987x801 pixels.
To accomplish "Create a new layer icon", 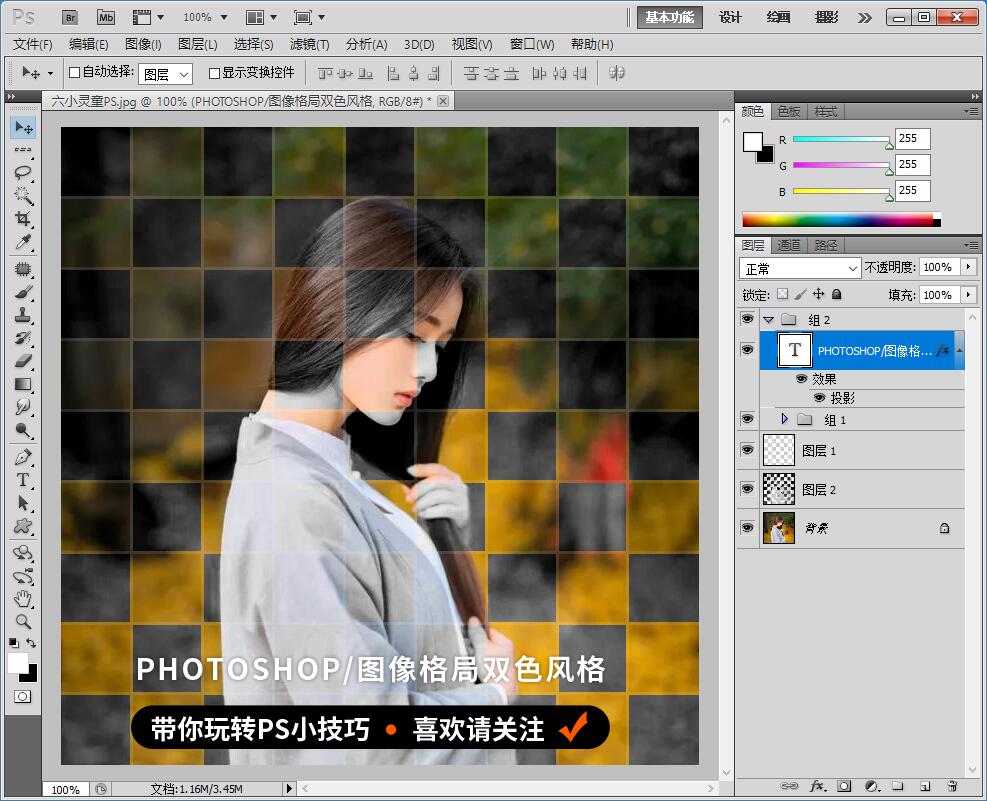I will tap(925, 786).
